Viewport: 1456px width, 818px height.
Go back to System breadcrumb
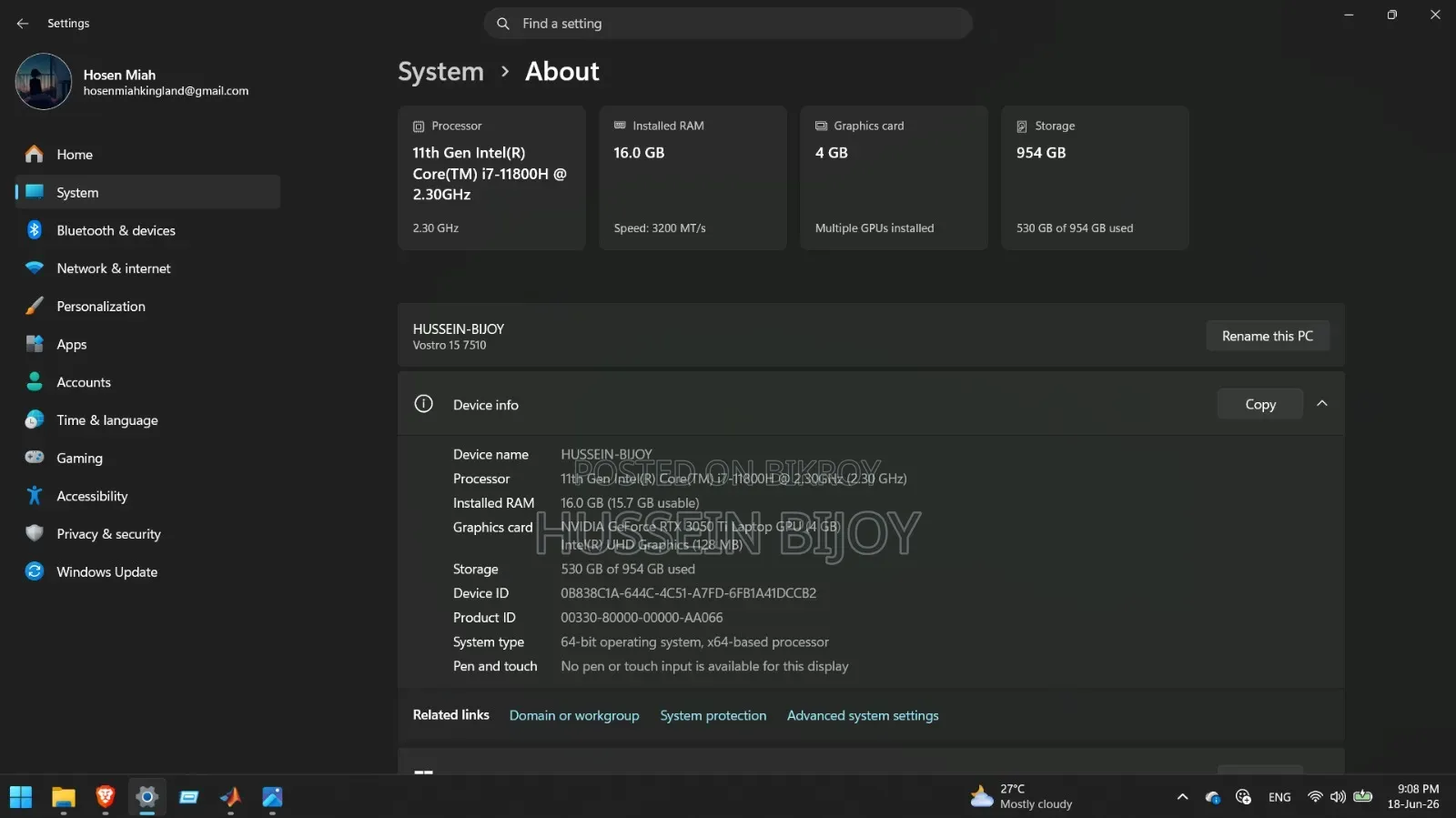pos(440,71)
